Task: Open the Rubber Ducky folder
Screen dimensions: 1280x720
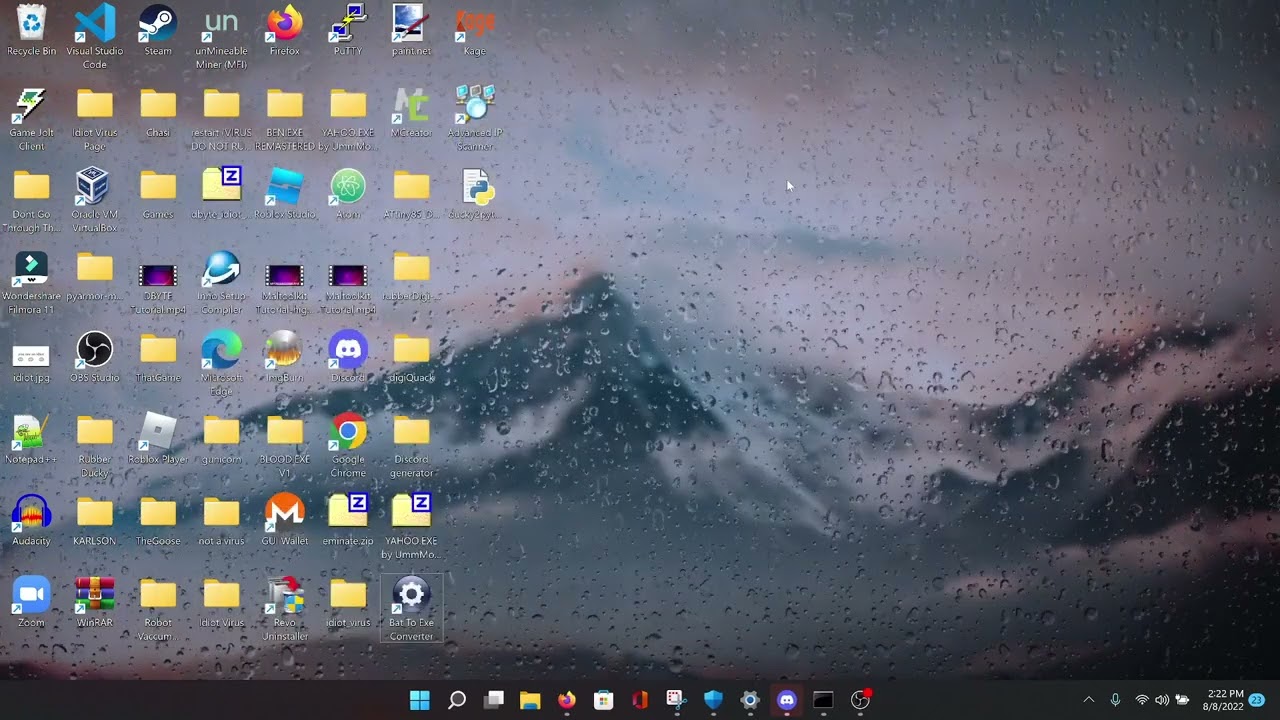Action: (95, 447)
